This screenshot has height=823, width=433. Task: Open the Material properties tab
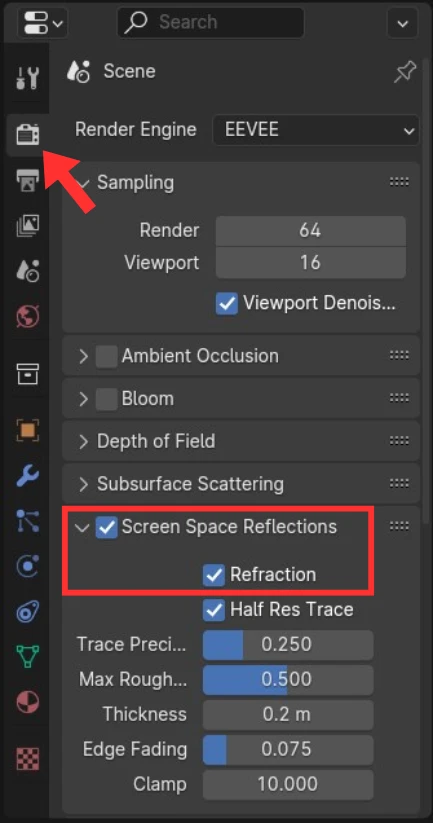[27, 702]
